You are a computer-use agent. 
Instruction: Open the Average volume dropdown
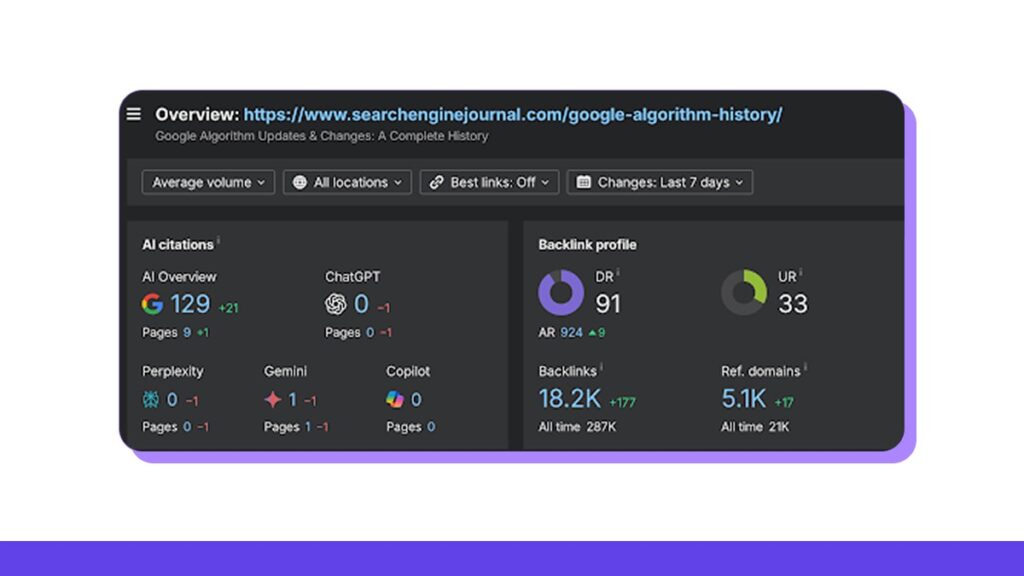208,182
